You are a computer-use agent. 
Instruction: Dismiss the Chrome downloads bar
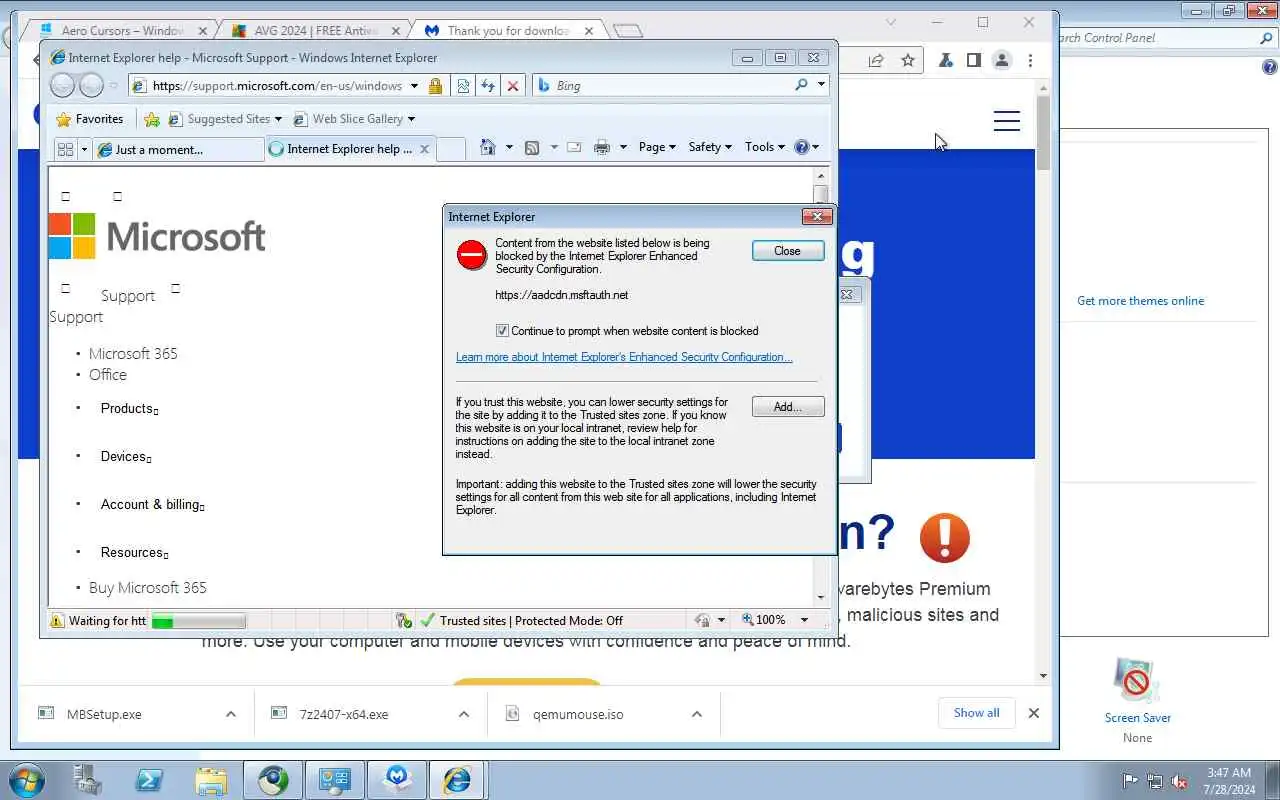1034,713
